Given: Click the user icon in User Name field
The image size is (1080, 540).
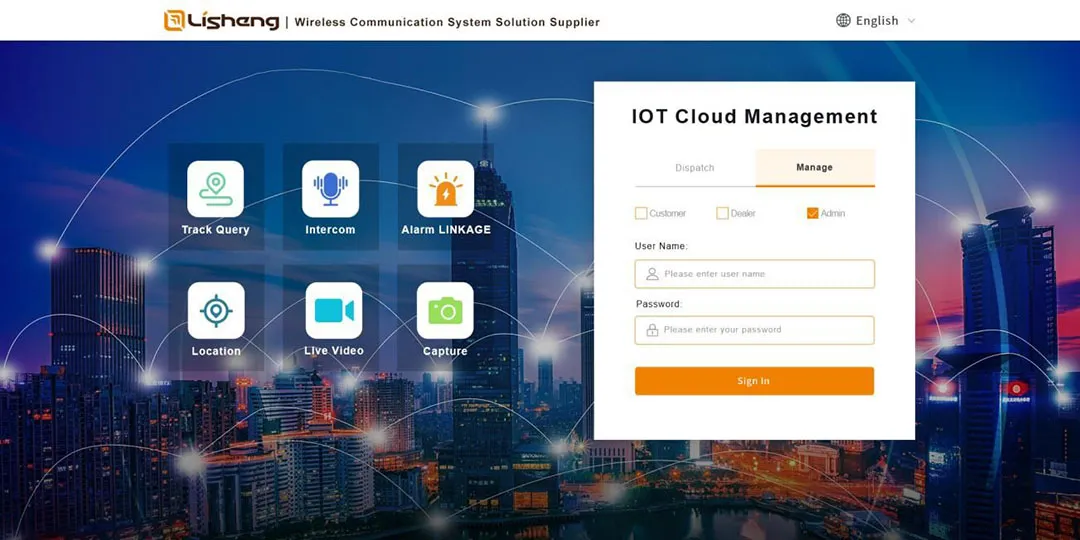Looking at the screenshot, I should point(652,274).
